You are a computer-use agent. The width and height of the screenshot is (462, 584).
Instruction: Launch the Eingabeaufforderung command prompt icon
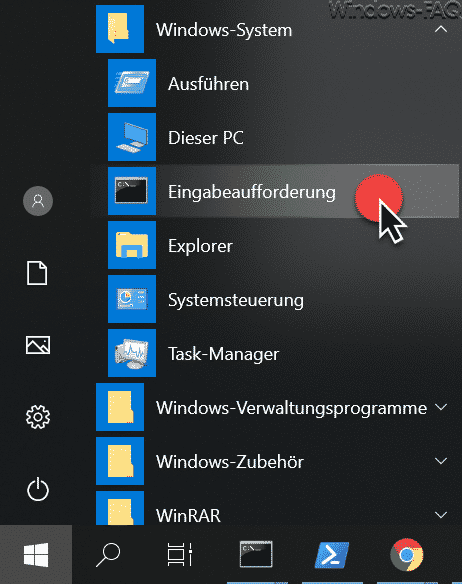(132, 191)
